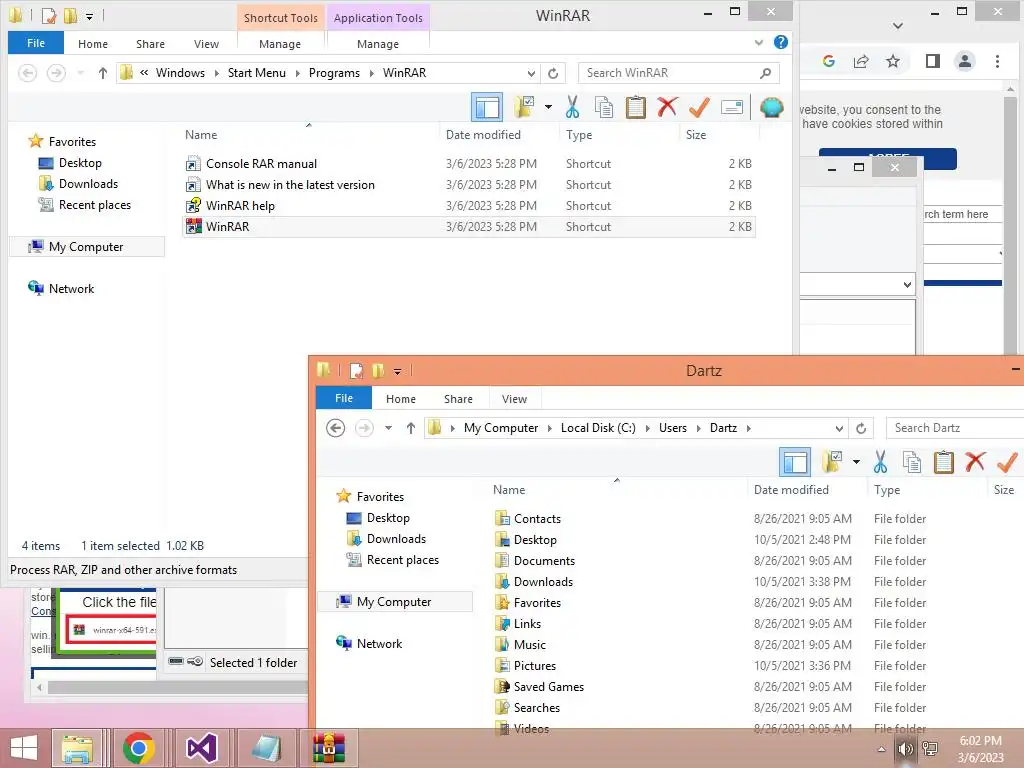The image size is (1024, 768).
Task: Click Programs breadcrumb in WinRAR address bar
Action: [x=334, y=73]
